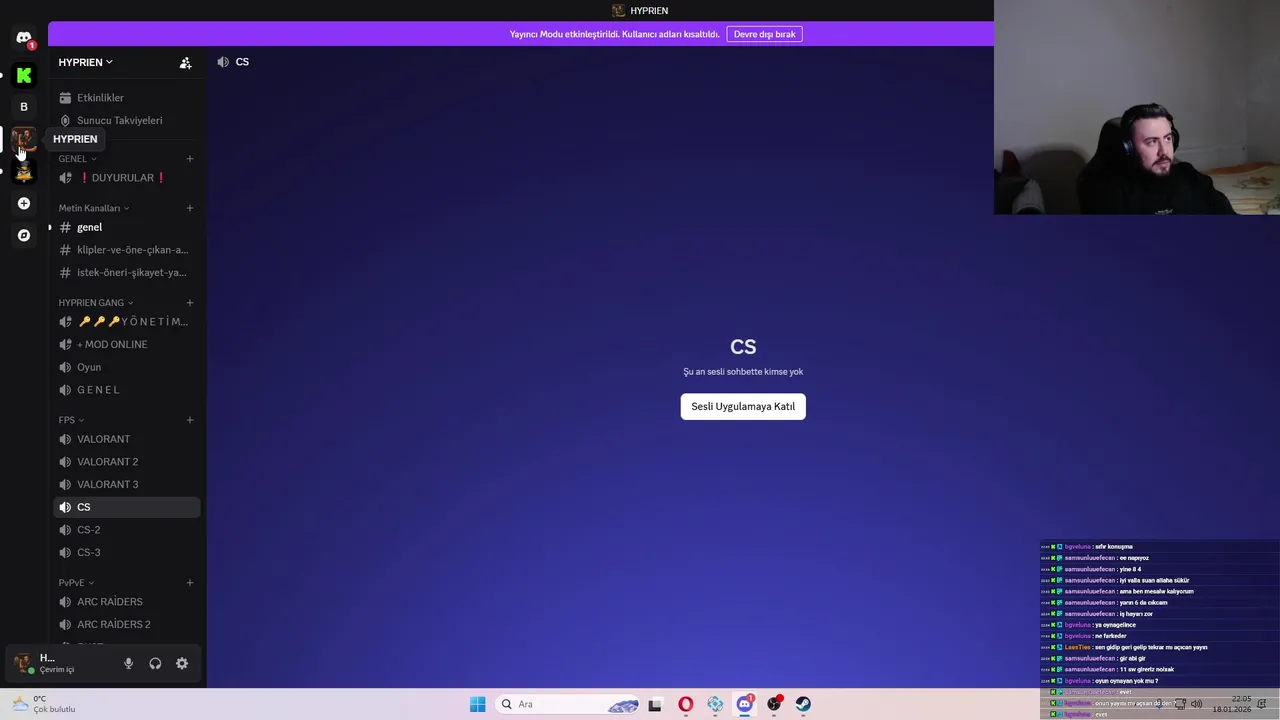Invite people to the HYPRIEN server

185,62
